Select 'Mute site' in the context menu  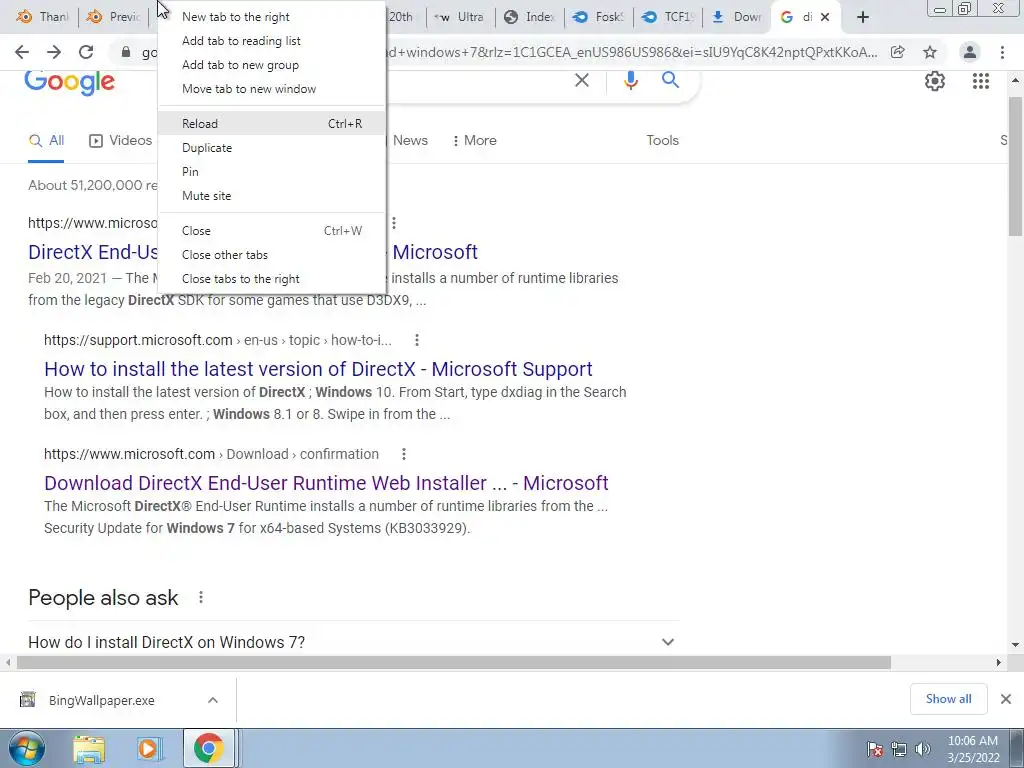point(272,196)
